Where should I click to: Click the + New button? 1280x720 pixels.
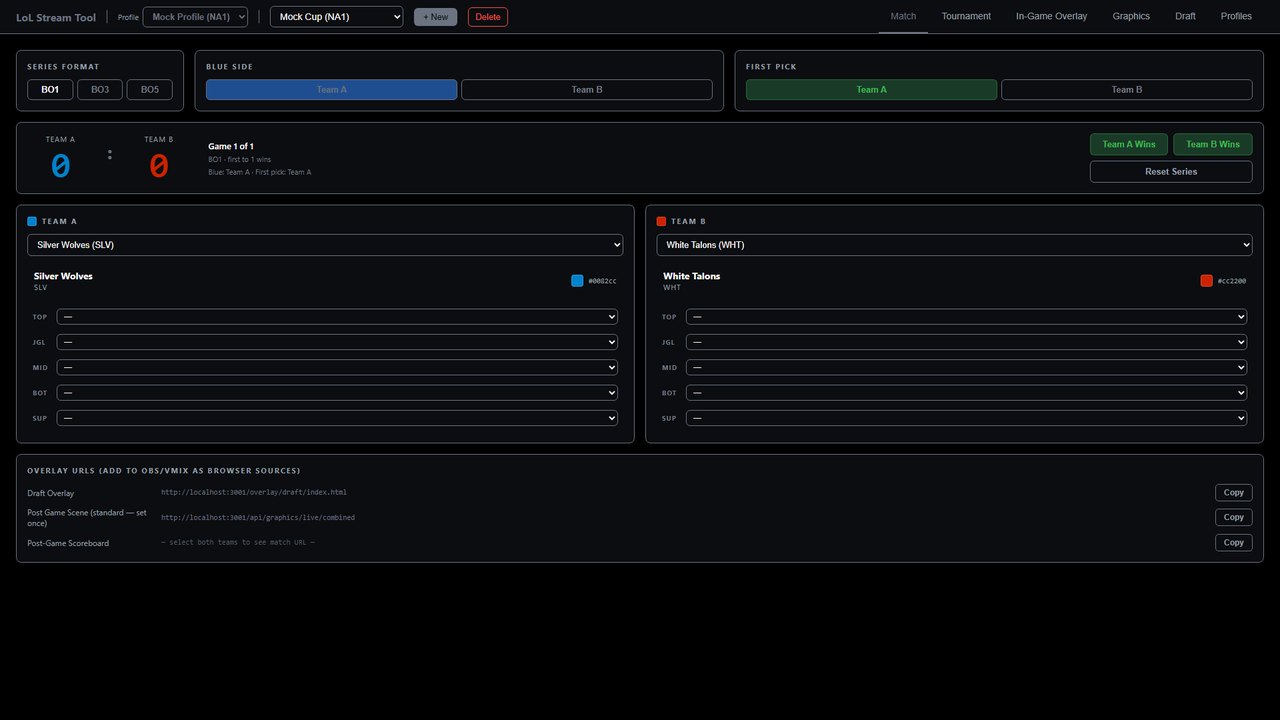point(435,17)
